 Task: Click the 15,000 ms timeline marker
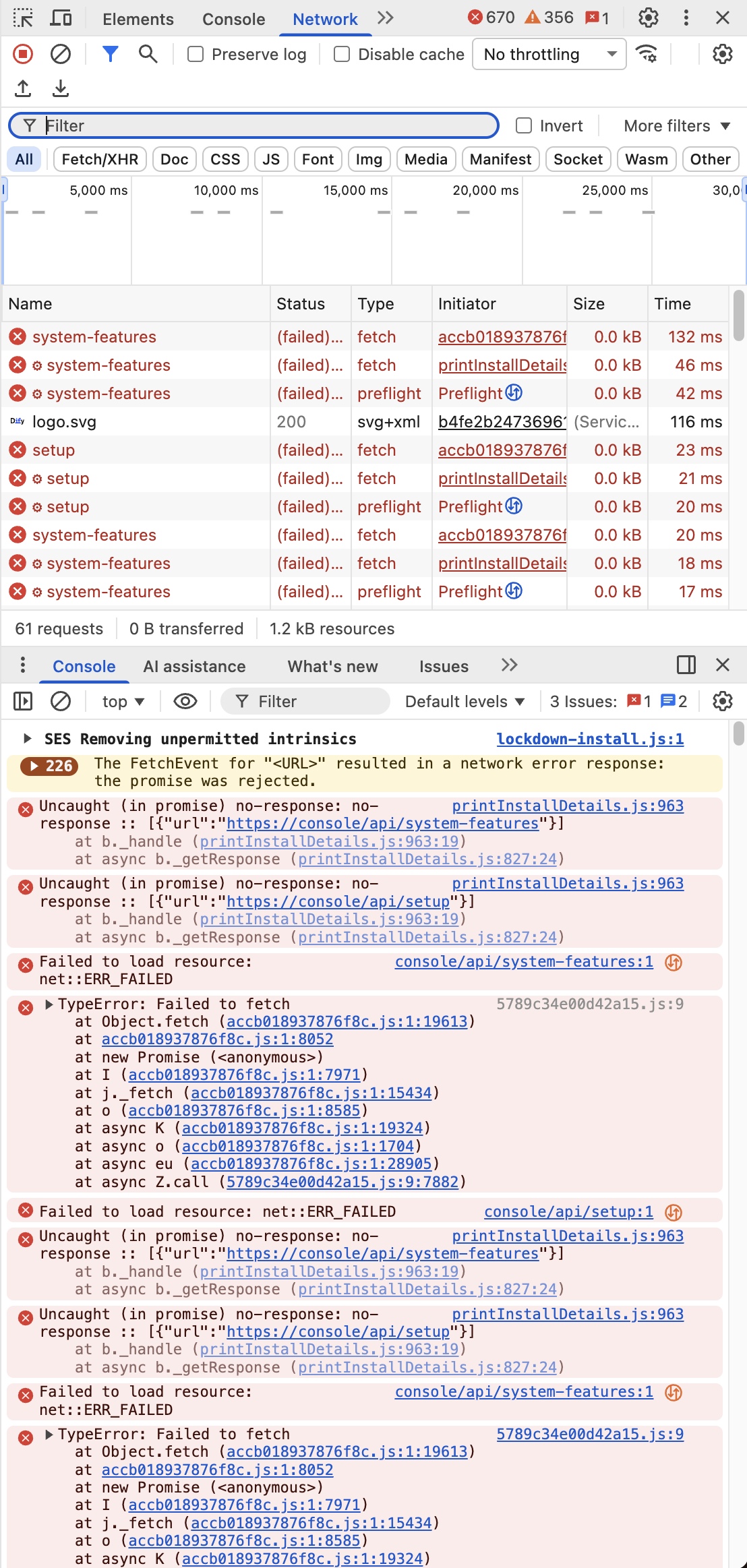tap(355, 190)
